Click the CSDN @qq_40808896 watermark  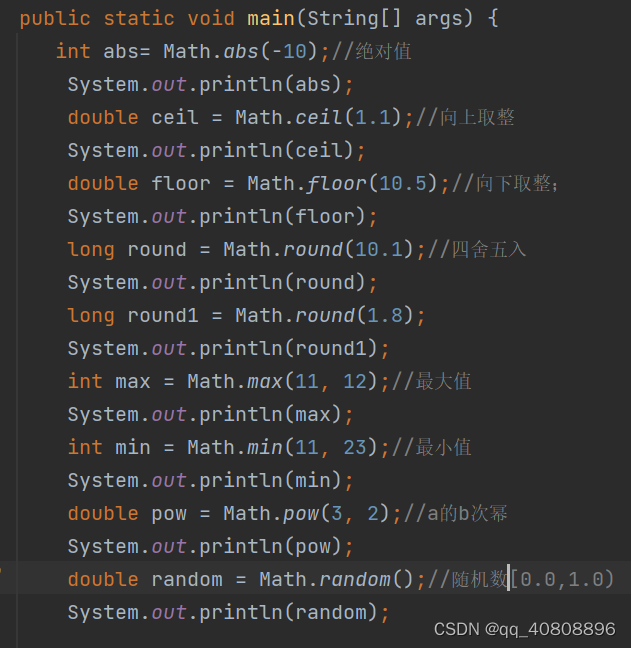(x=525, y=629)
